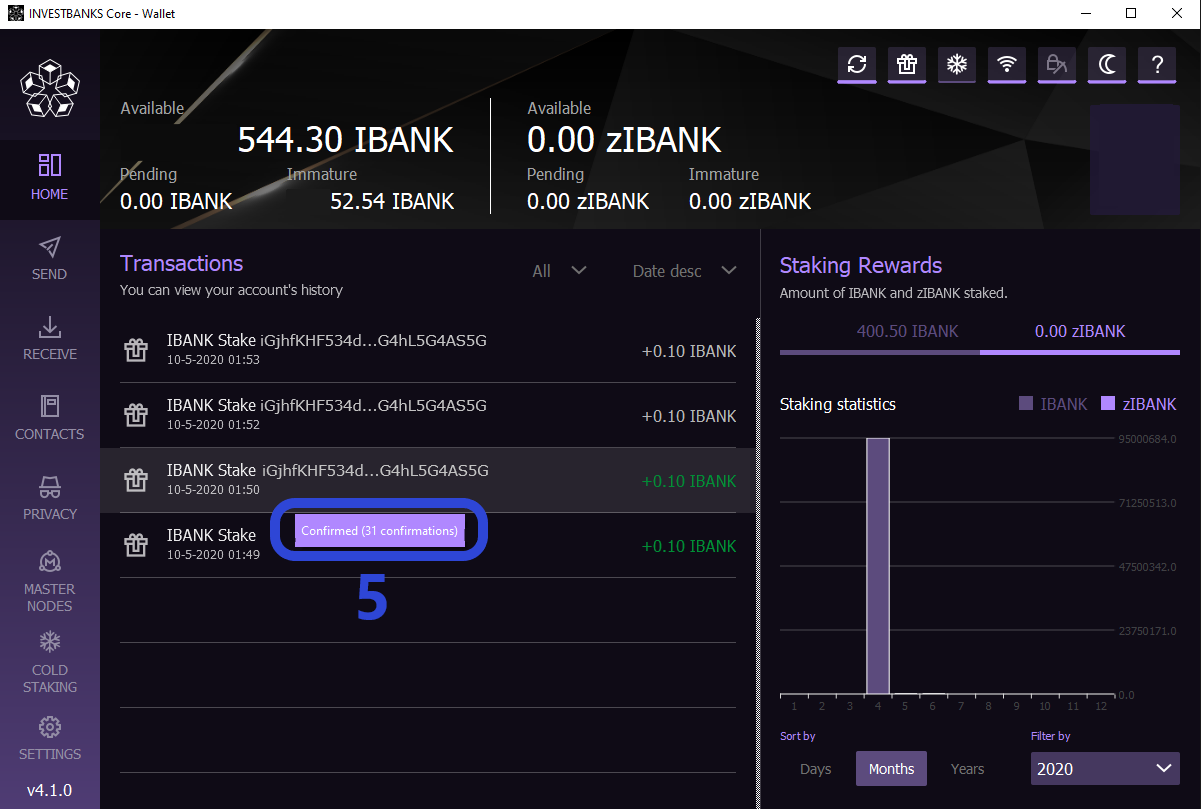
Task: Switch to the 400.50 IBANK staking tab
Action: click(x=880, y=334)
